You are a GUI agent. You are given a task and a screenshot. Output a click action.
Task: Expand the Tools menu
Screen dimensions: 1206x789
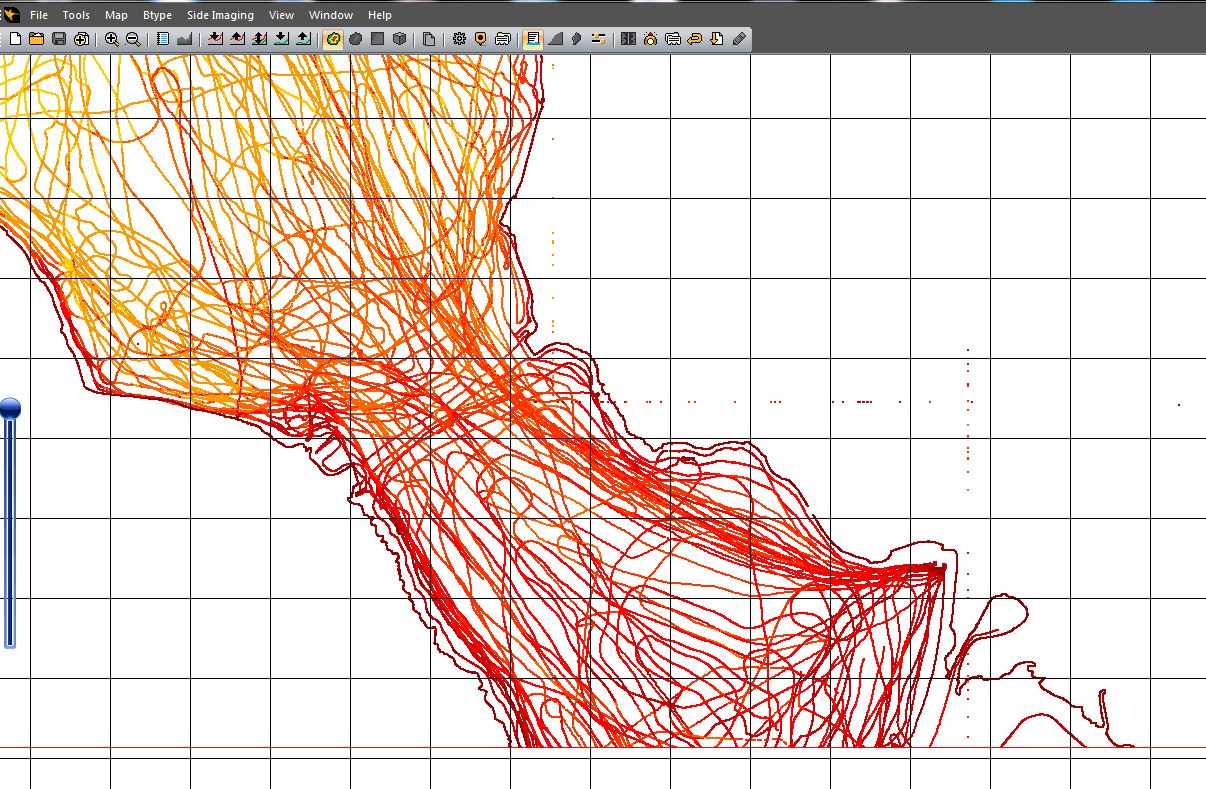pyautogui.click(x=76, y=15)
